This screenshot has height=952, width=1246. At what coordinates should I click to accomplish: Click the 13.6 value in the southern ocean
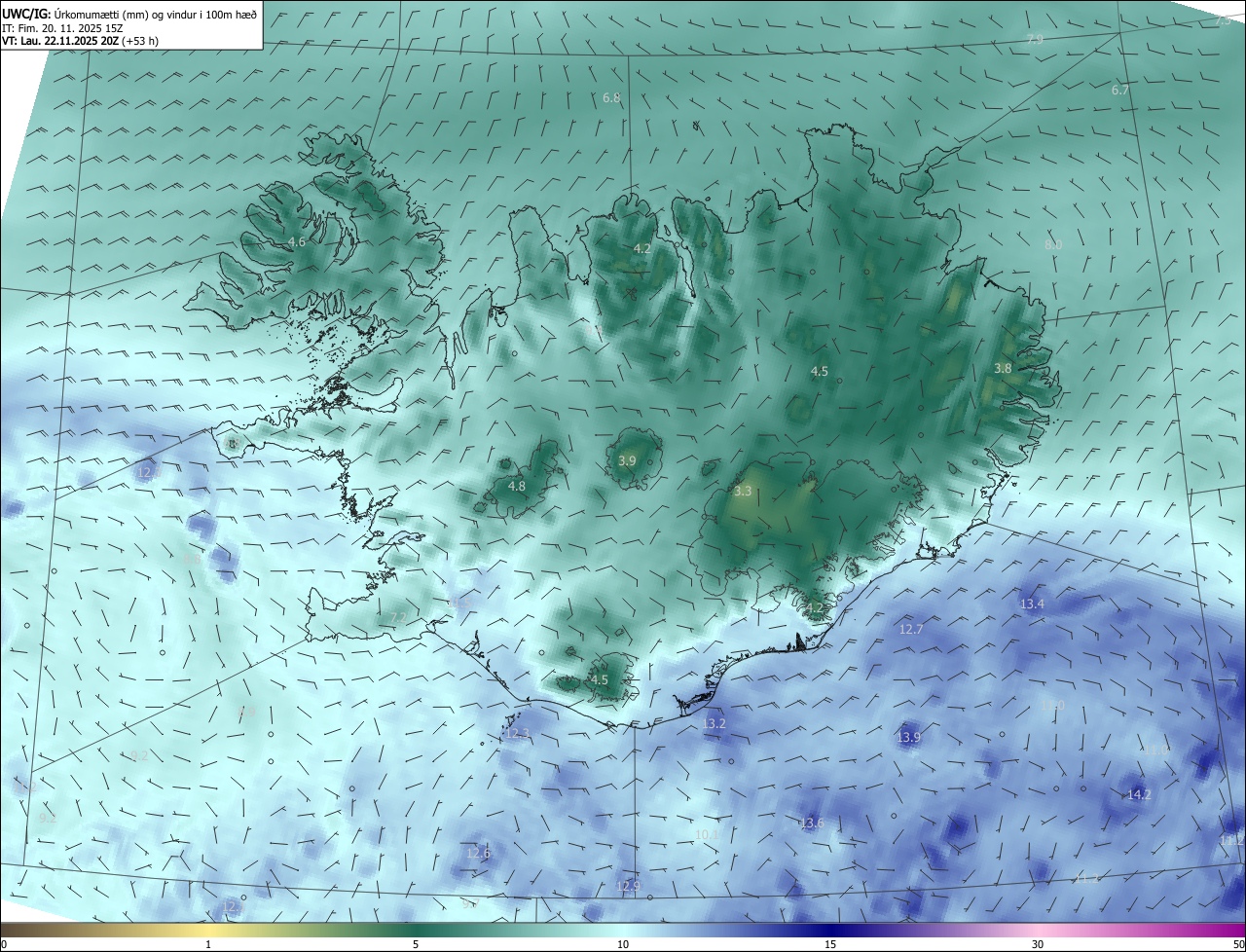click(x=812, y=823)
